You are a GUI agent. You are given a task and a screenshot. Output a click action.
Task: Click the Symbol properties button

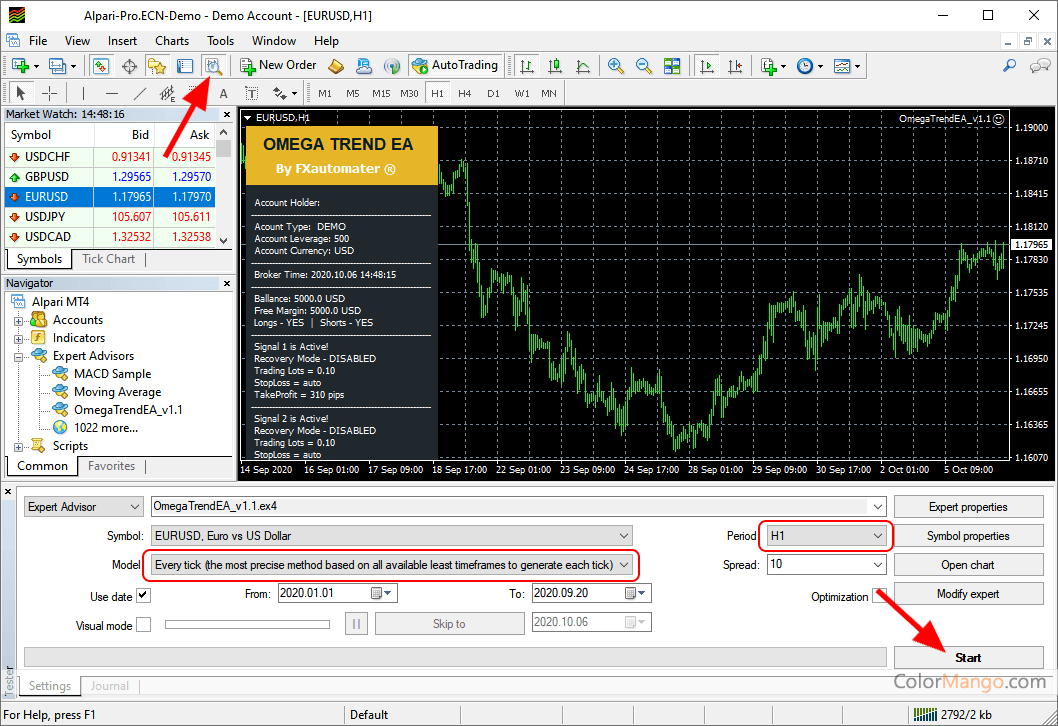pyautogui.click(x=968, y=536)
